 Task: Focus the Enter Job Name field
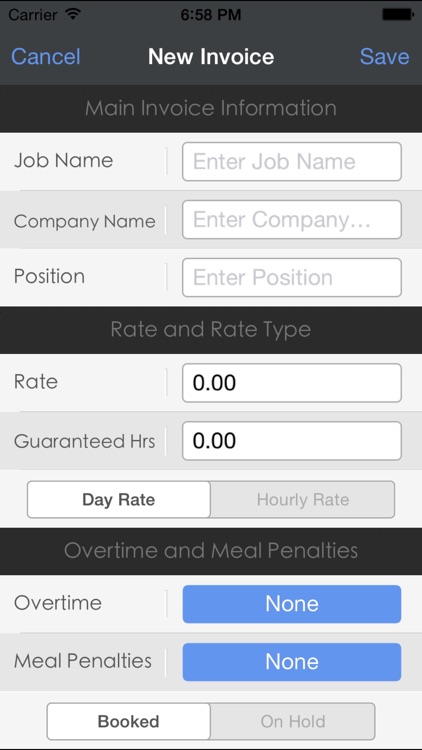click(292, 162)
